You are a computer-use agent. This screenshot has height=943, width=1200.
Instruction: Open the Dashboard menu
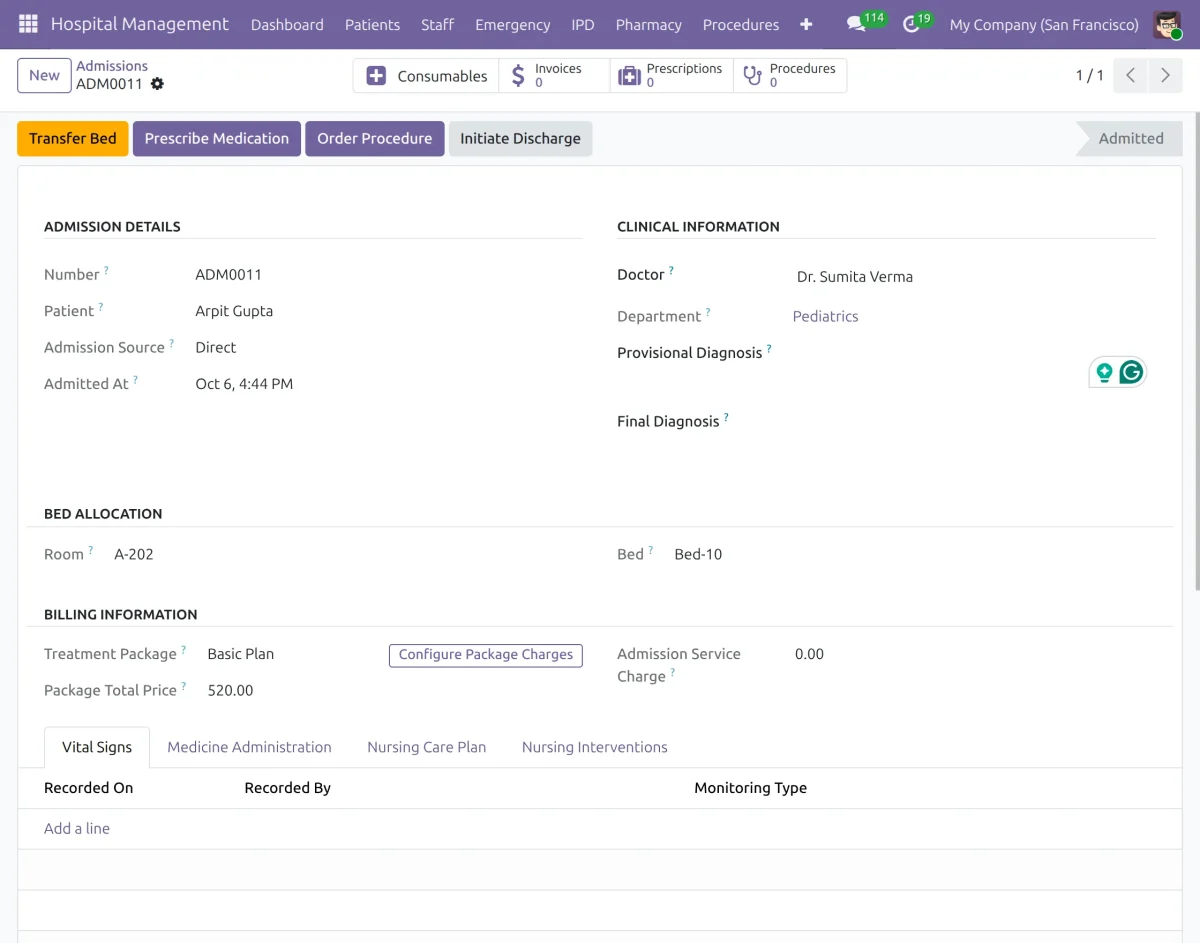(x=287, y=24)
